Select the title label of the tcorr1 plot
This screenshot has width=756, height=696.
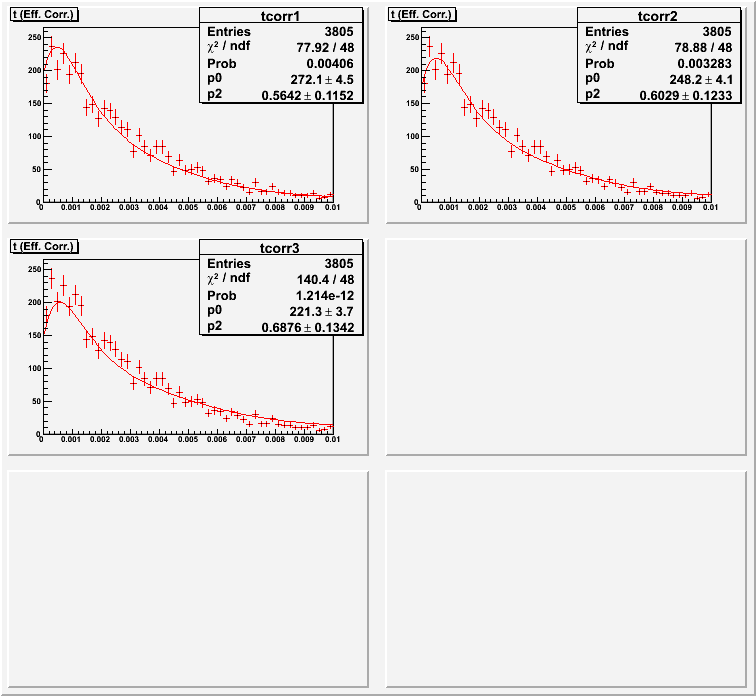pyautogui.click(x=43, y=14)
